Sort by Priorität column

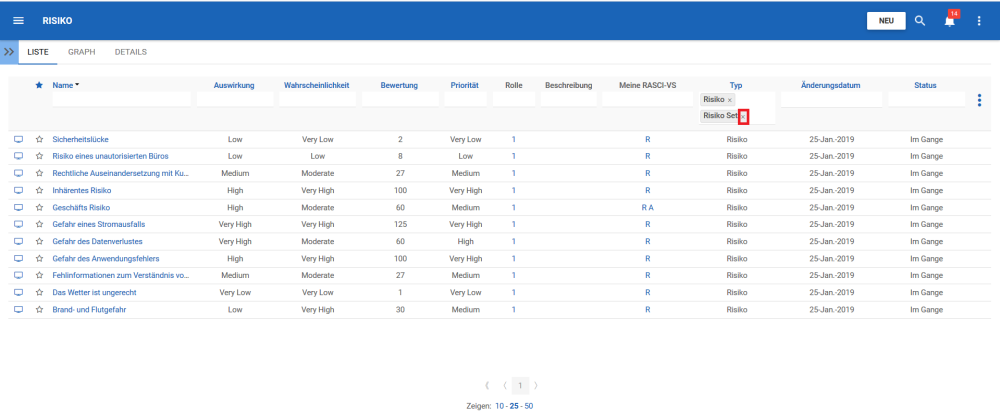(x=464, y=85)
